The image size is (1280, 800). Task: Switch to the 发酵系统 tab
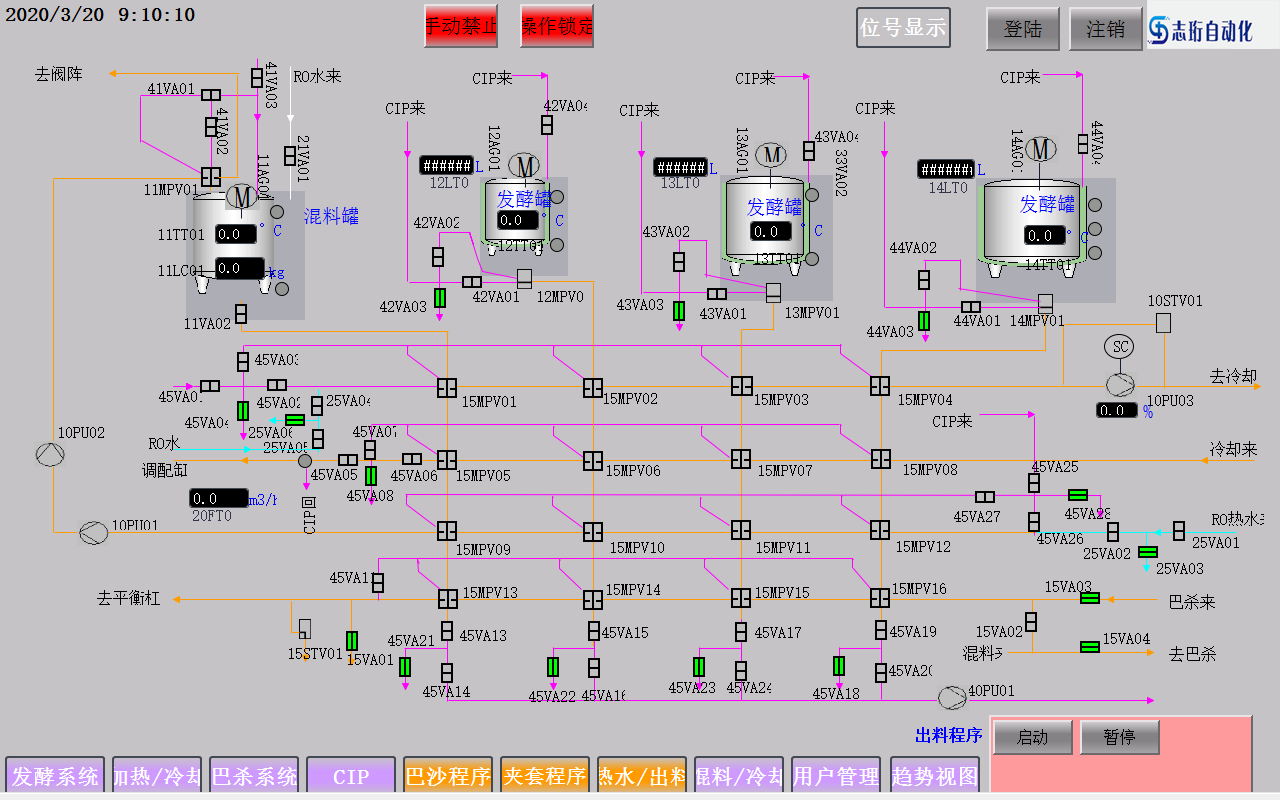click(55, 776)
